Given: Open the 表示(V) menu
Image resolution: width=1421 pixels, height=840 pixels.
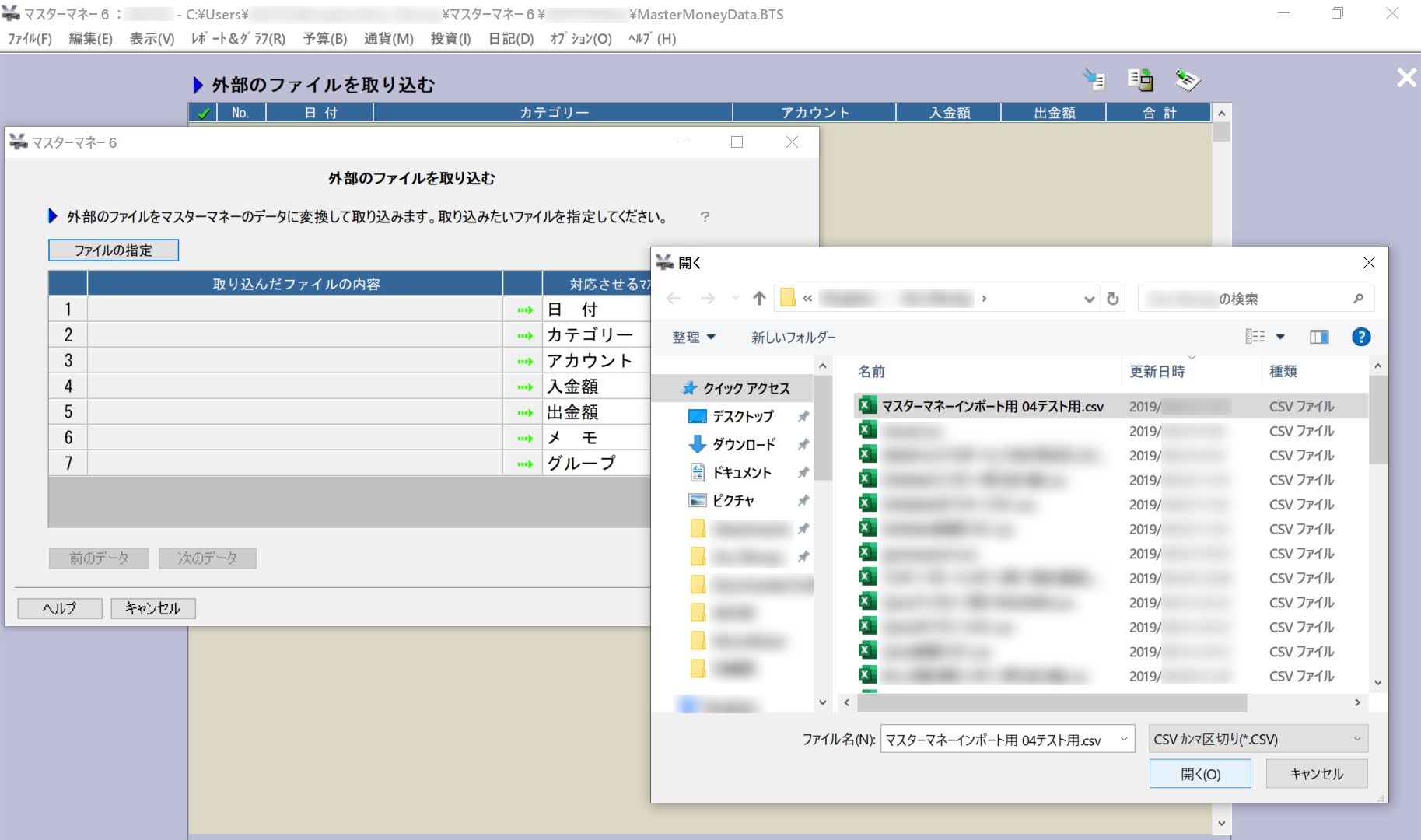Looking at the screenshot, I should pyautogui.click(x=152, y=38).
